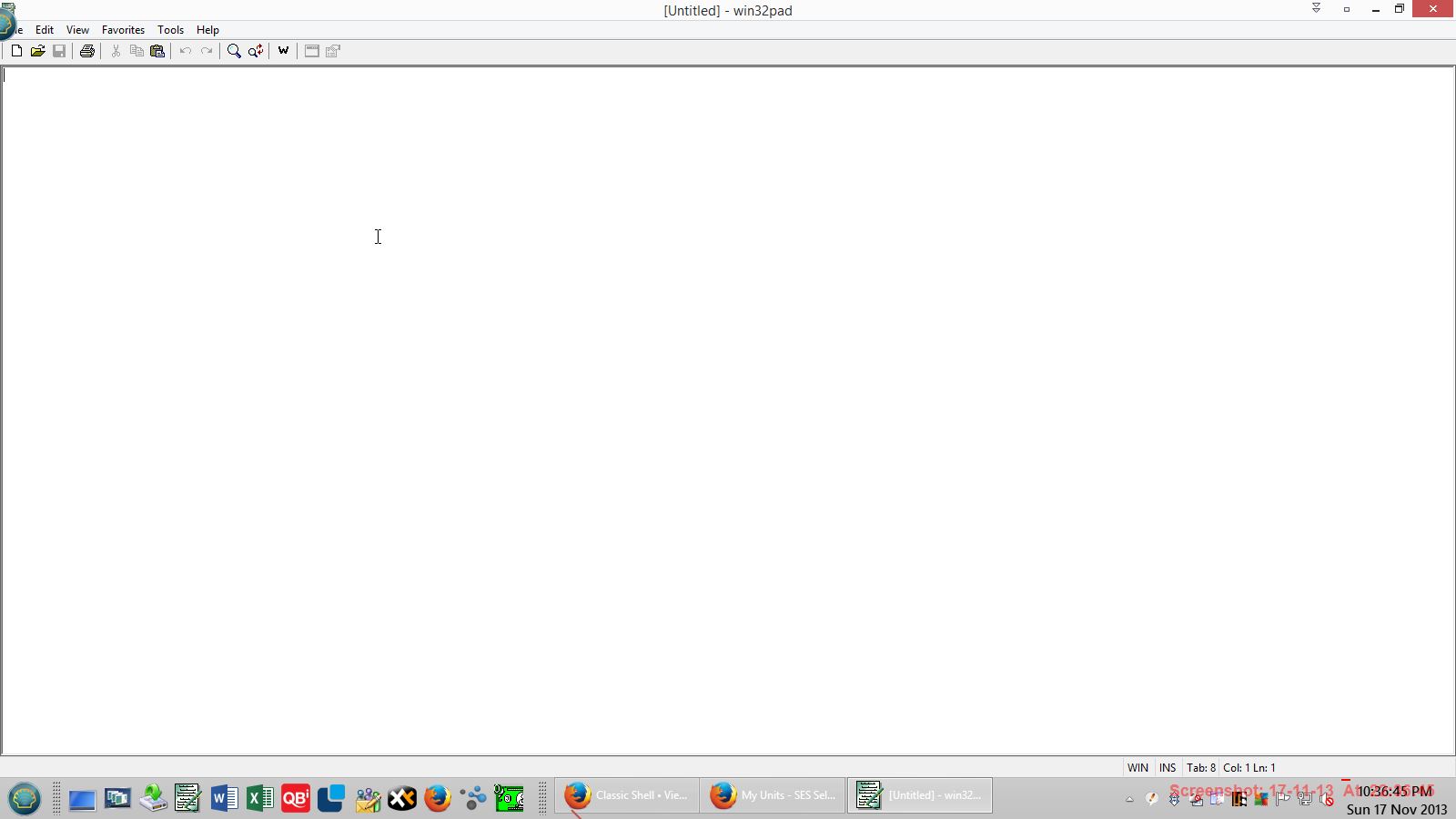Click the window-style icon after the W button
Image resolution: width=1456 pixels, height=819 pixels.
point(311,51)
